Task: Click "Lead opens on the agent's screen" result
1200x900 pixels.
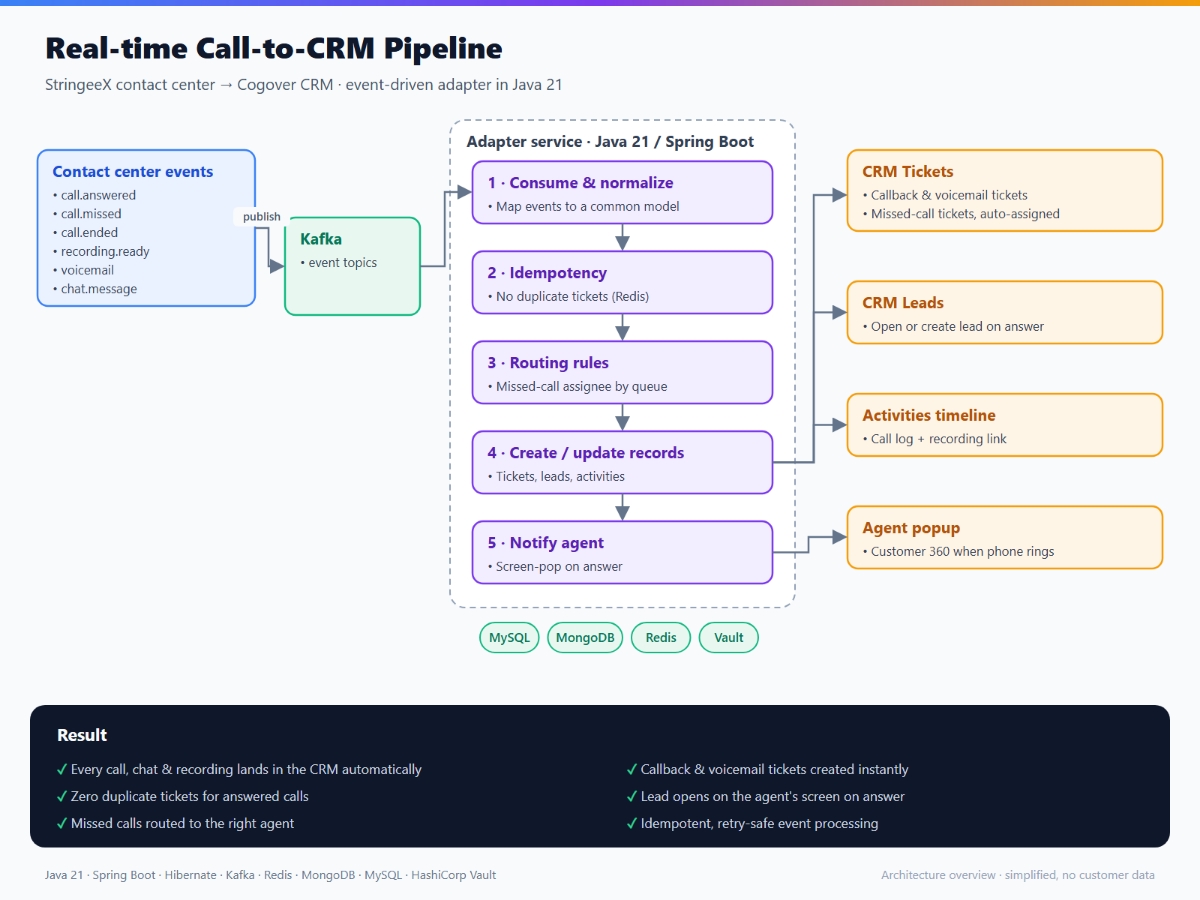Action: click(x=772, y=797)
